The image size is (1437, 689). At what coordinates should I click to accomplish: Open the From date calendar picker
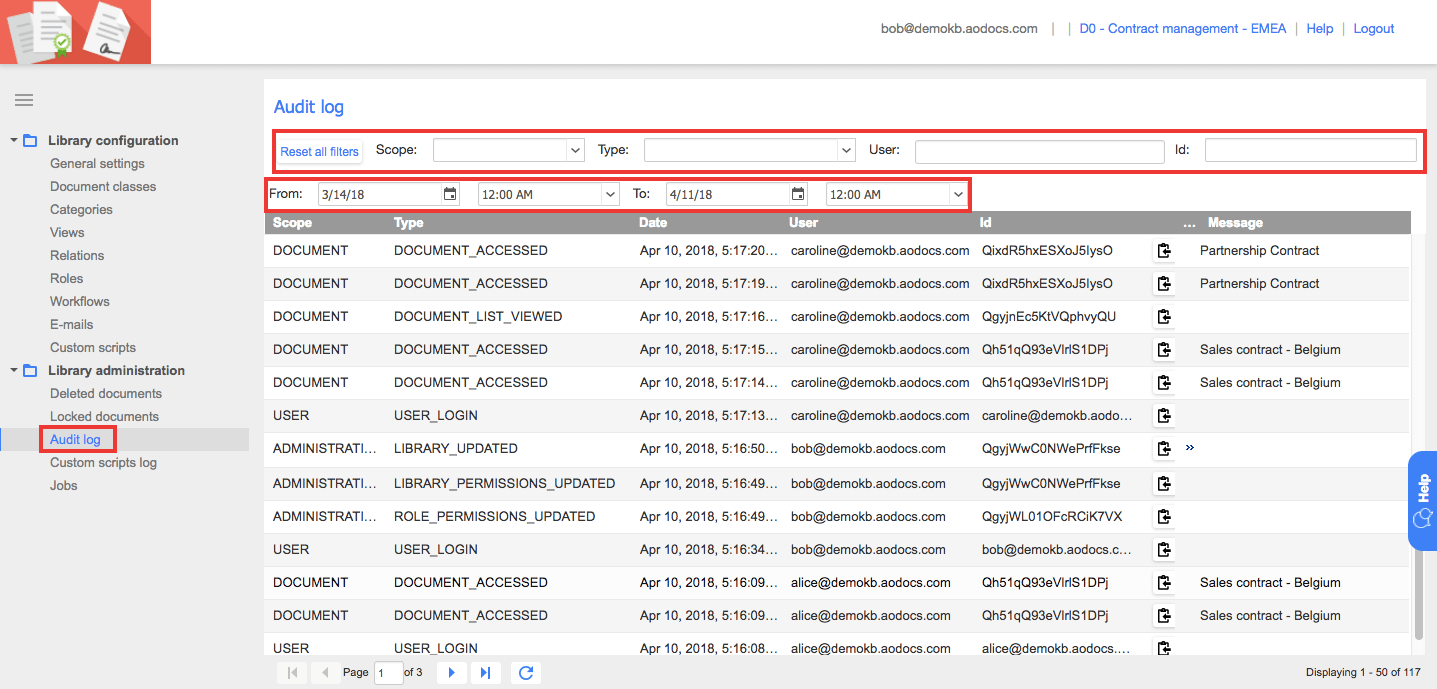450,194
